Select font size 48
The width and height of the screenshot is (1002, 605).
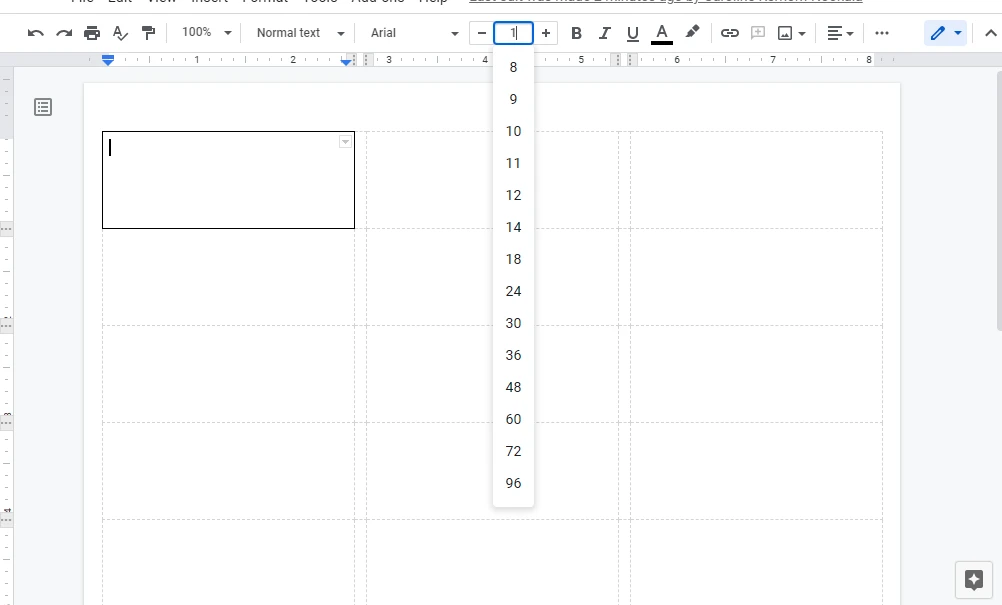(x=513, y=387)
